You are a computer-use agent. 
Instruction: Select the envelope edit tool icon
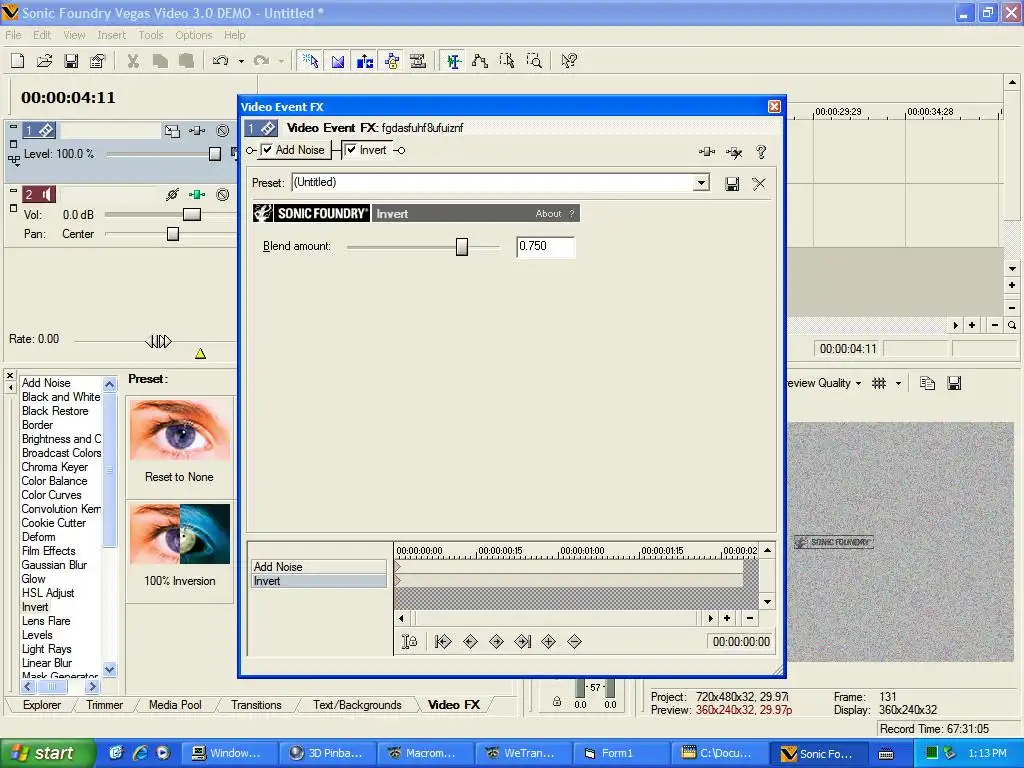[x=480, y=61]
